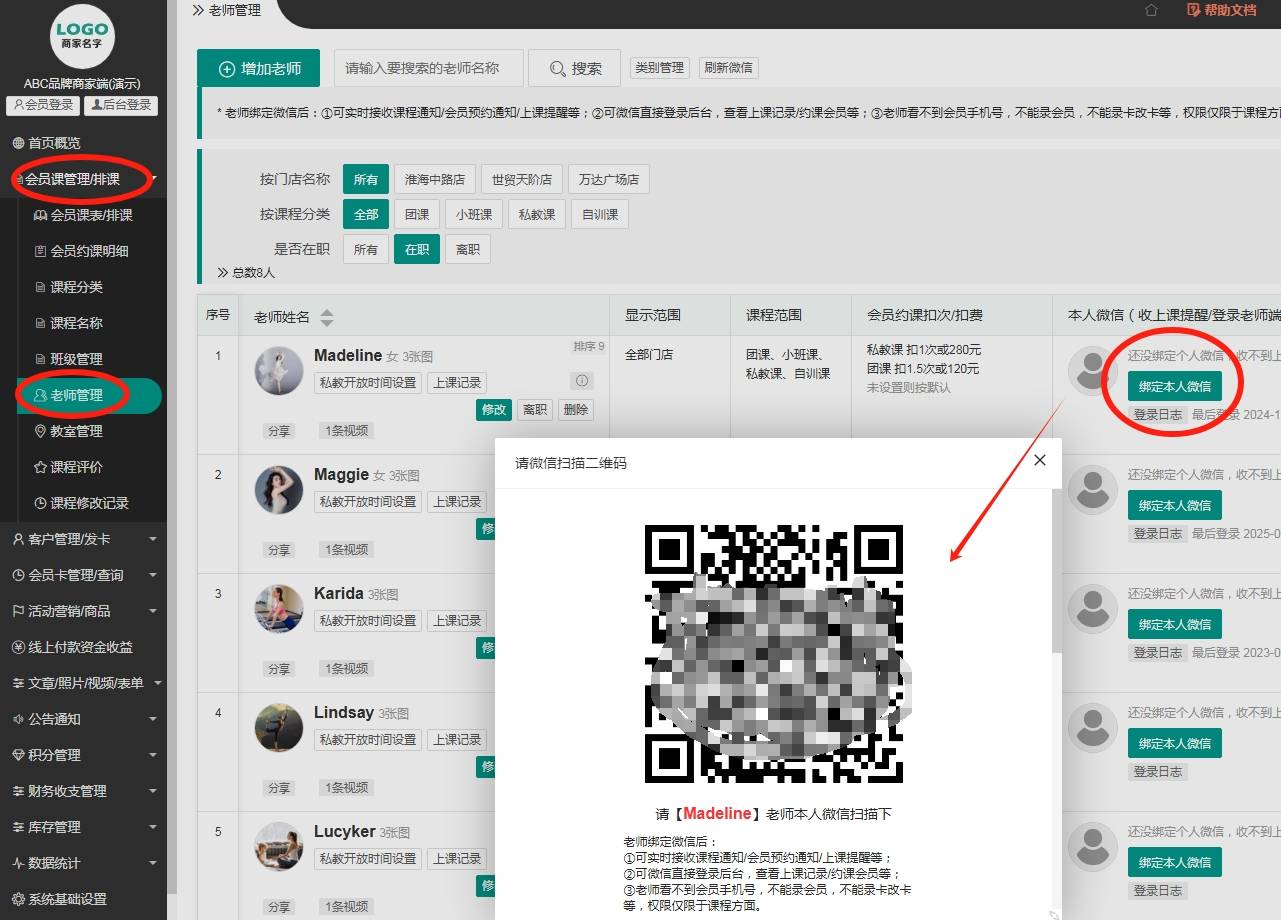Select 所有 in 是否在职 filter

[366, 249]
